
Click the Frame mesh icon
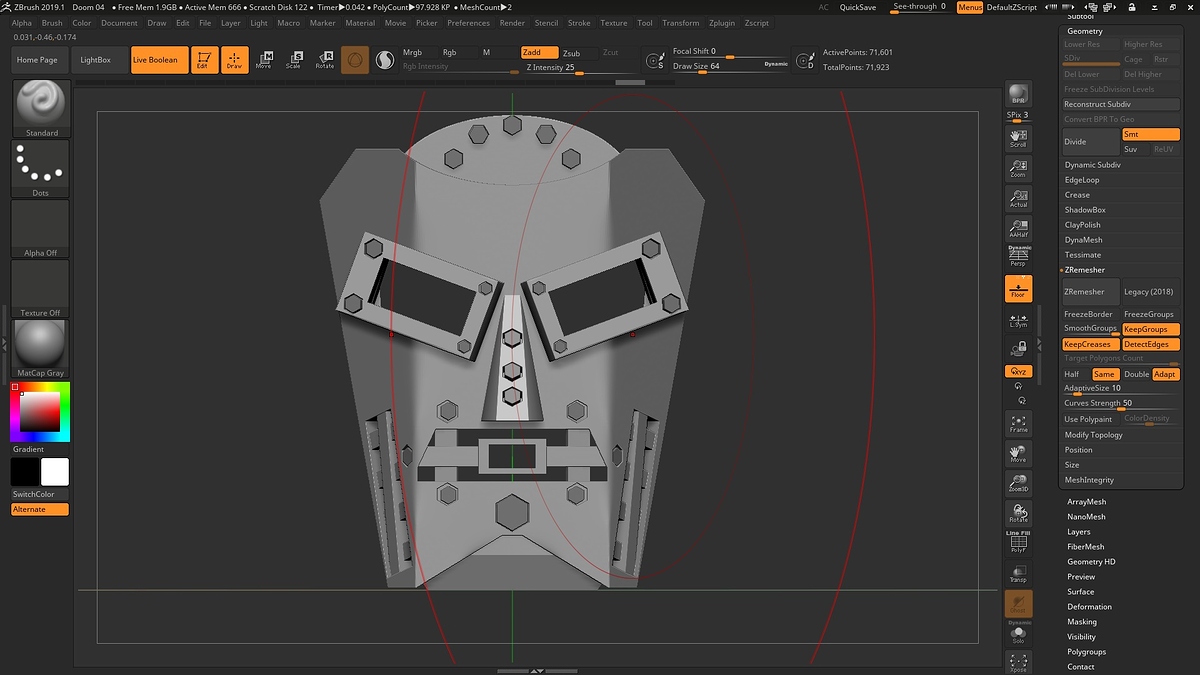[1018, 423]
